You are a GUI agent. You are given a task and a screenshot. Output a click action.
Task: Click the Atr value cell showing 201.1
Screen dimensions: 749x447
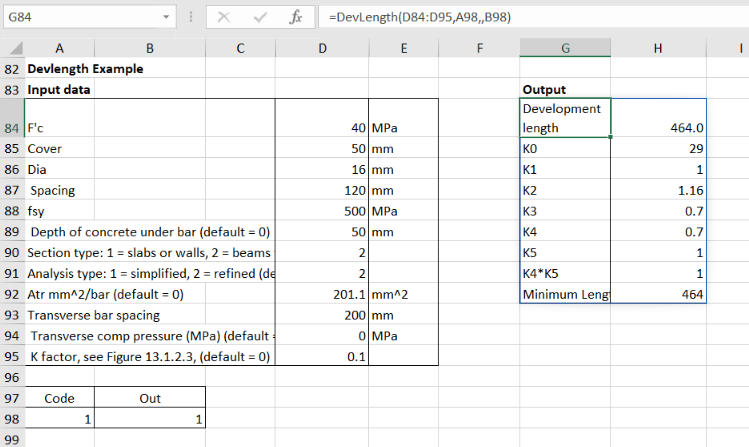pos(321,294)
